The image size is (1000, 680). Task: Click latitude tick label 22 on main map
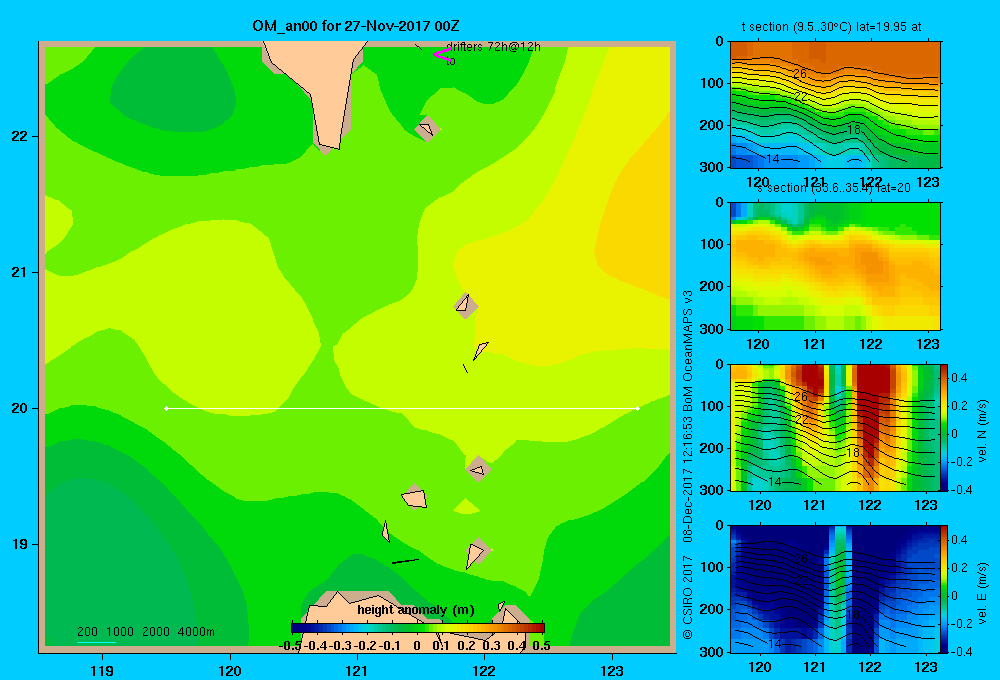point(20,136)
